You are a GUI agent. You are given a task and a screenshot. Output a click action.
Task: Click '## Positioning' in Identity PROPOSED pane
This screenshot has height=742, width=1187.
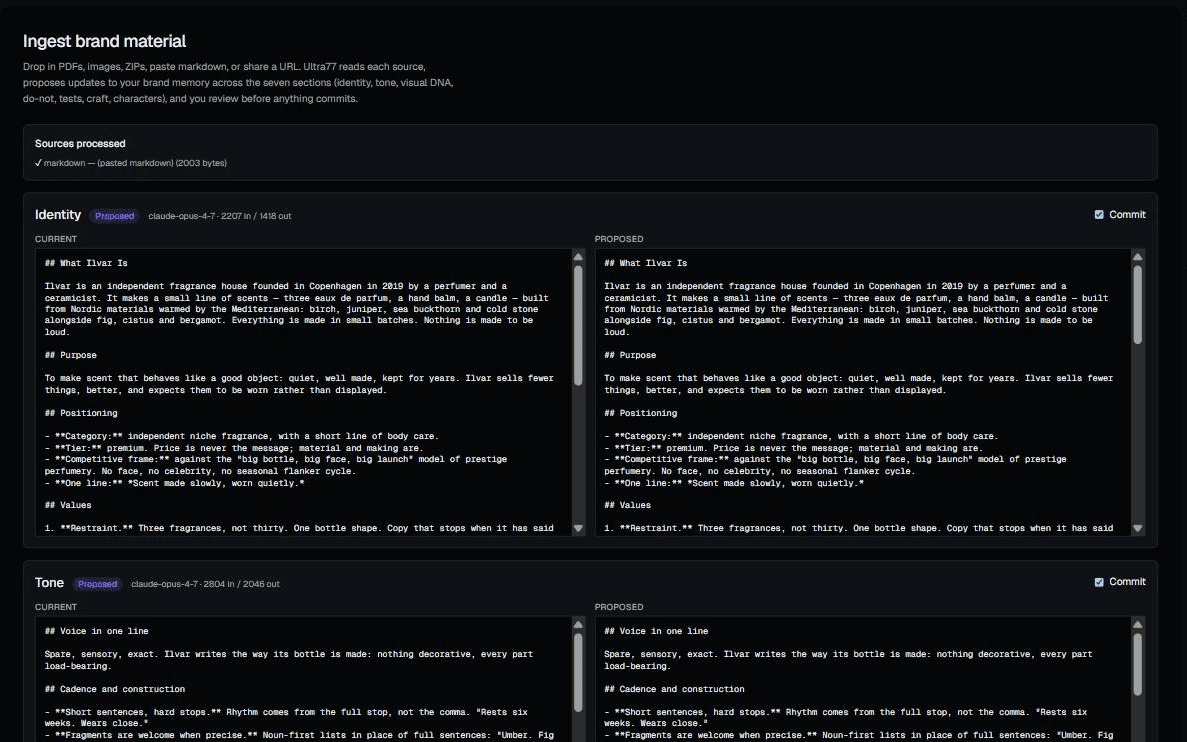640,413
